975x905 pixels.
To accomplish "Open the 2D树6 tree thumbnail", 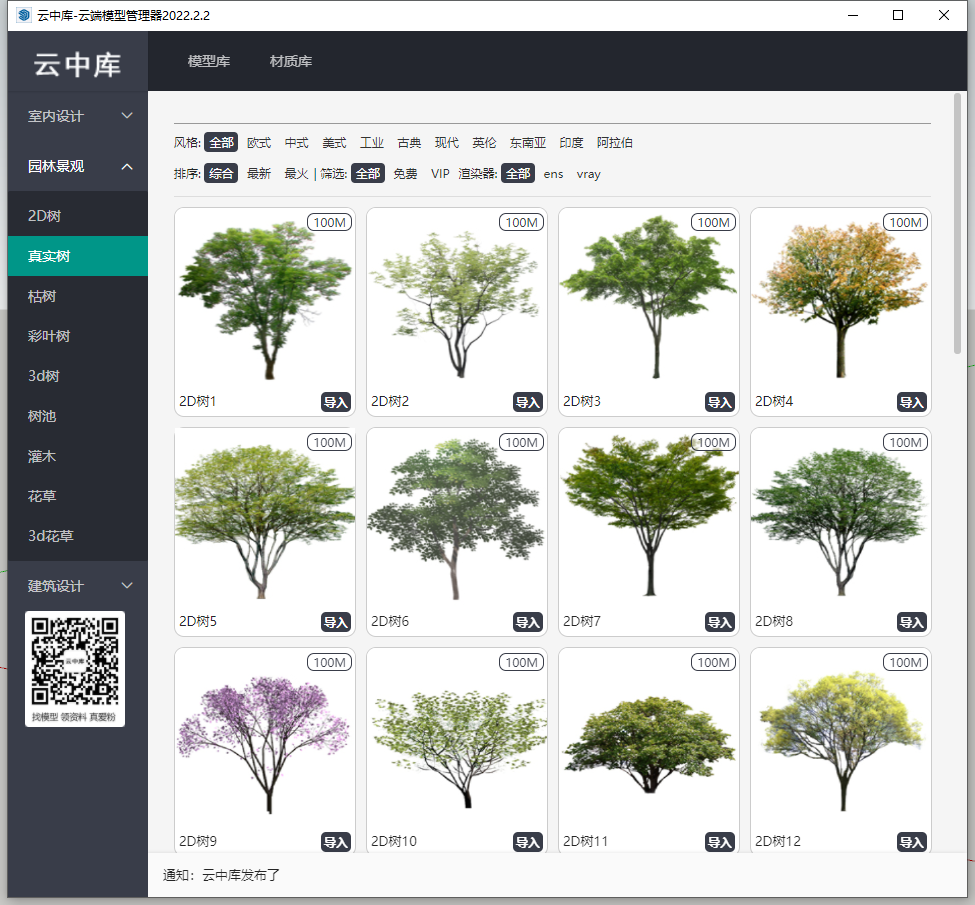I will [457, 519].
